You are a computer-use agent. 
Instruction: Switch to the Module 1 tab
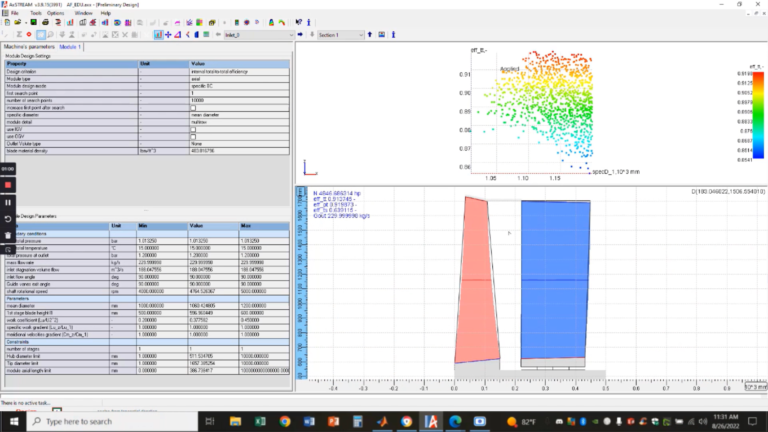click(x=70, y=47)
